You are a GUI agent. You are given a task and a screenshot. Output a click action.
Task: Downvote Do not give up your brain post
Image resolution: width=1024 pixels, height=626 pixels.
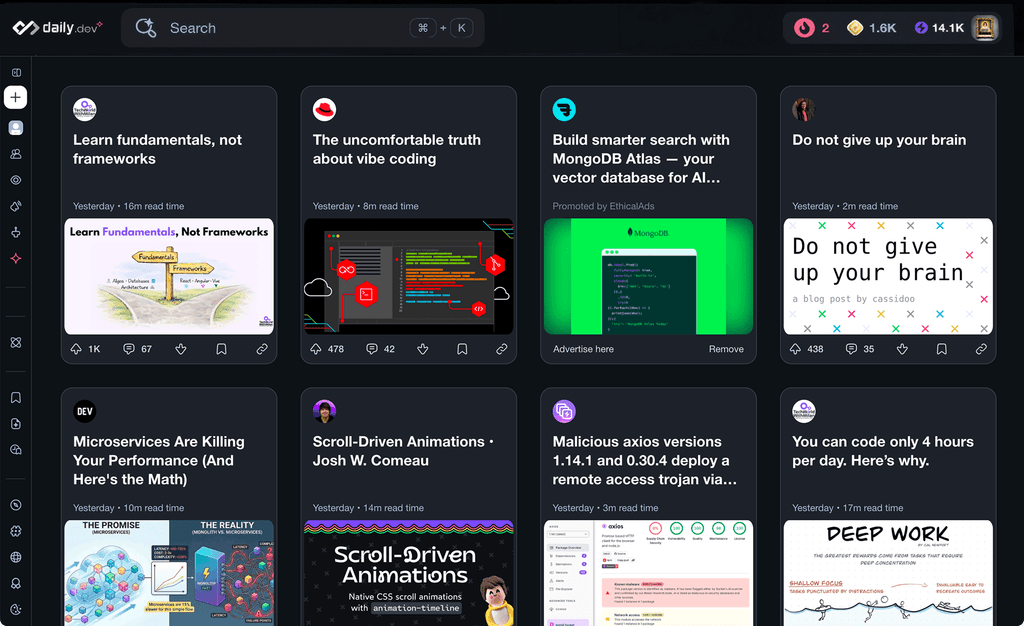tap(902, 349)
